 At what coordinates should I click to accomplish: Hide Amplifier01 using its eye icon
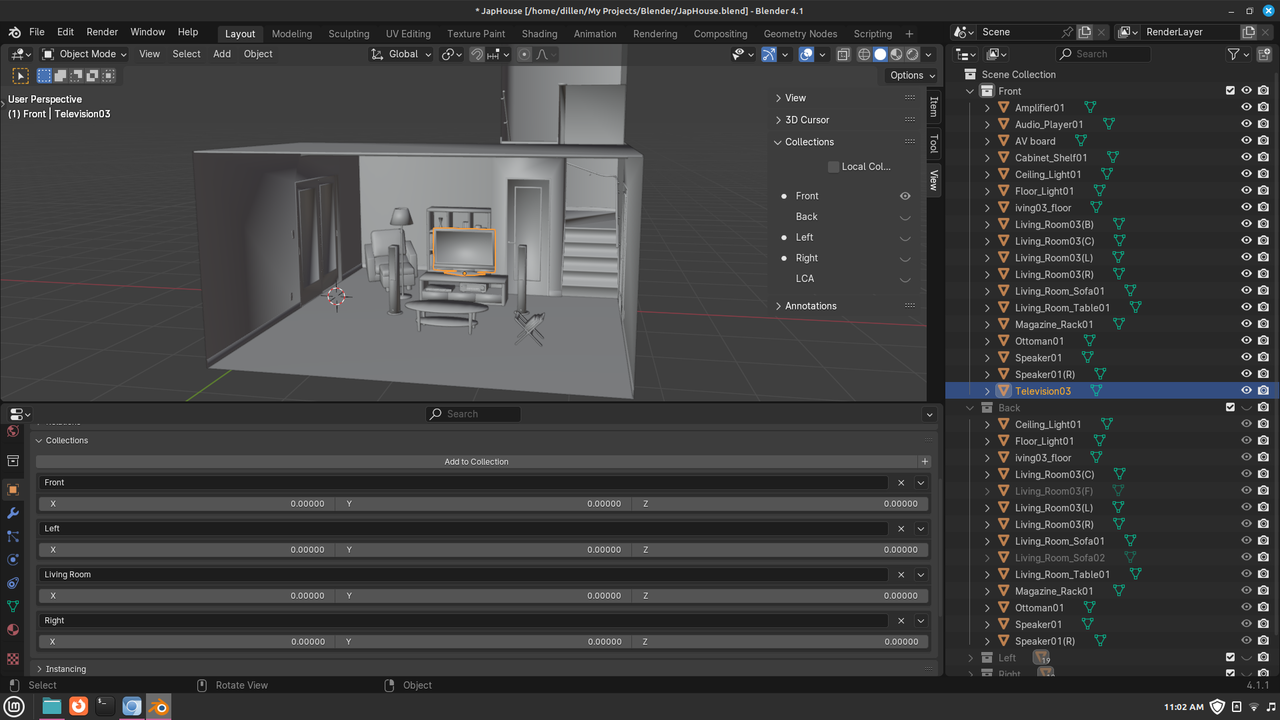[x=1246, y=108]
